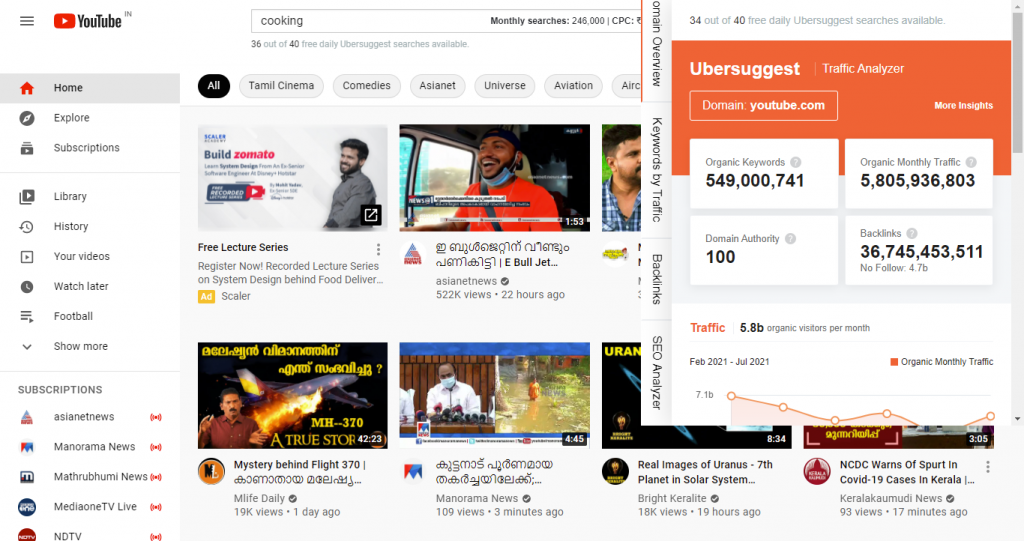1024x541 pixels.
Task: Open the Keralakaumudi News channel avatar
Action: [816, 471]
